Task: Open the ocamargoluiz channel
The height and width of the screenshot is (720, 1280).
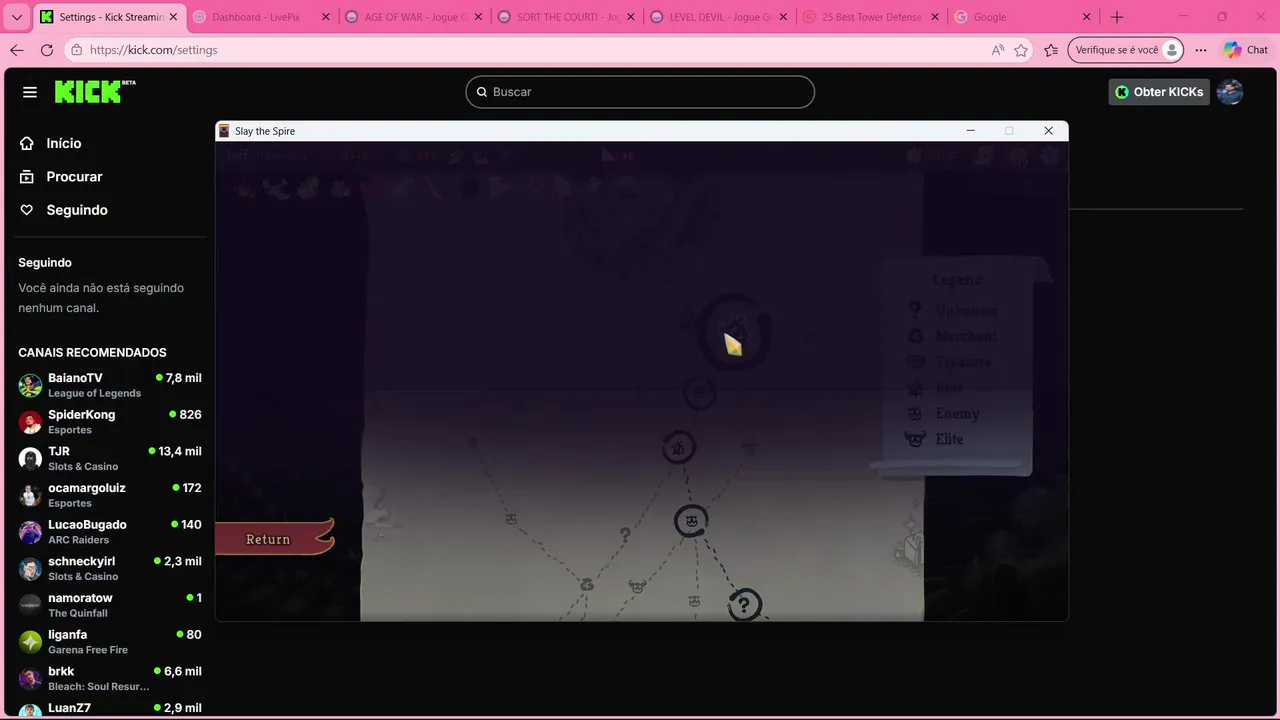Action: pyautogui.click(x=110, y=495)
